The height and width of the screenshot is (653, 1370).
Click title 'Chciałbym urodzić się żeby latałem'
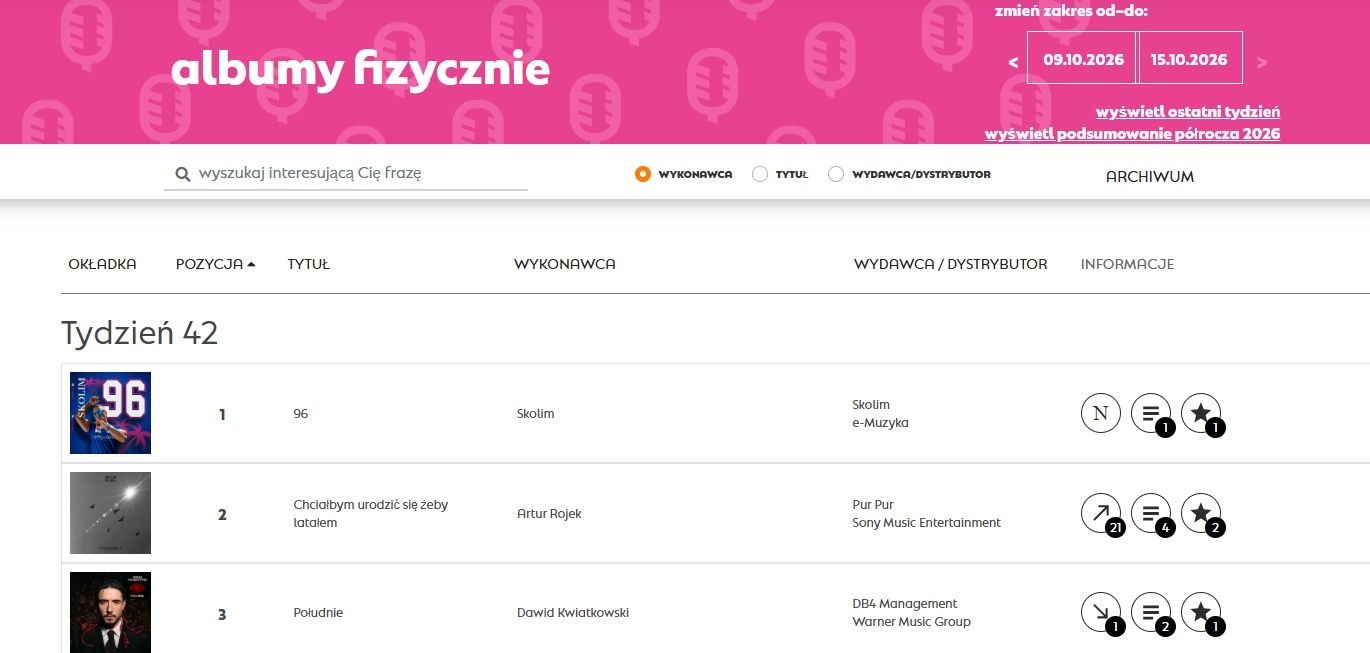[x=371, y=513]
